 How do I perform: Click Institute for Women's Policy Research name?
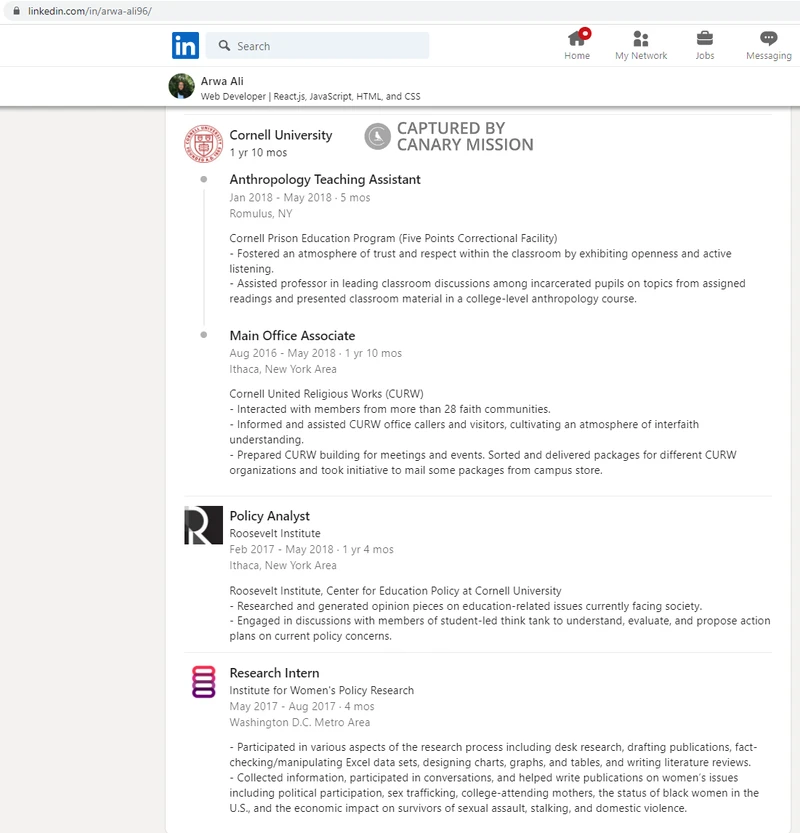[321, 690]
